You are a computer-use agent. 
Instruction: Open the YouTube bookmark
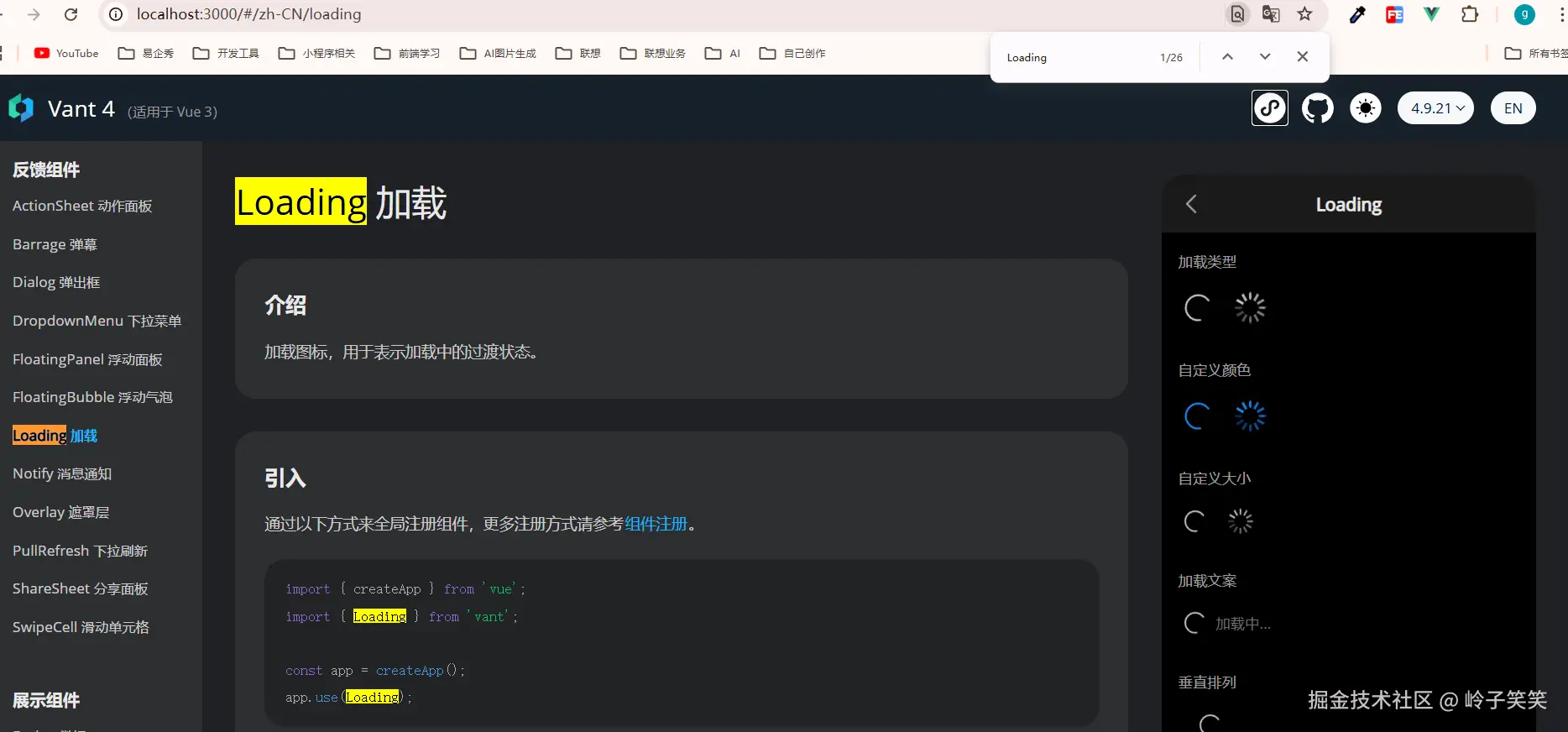coord(66,53)
